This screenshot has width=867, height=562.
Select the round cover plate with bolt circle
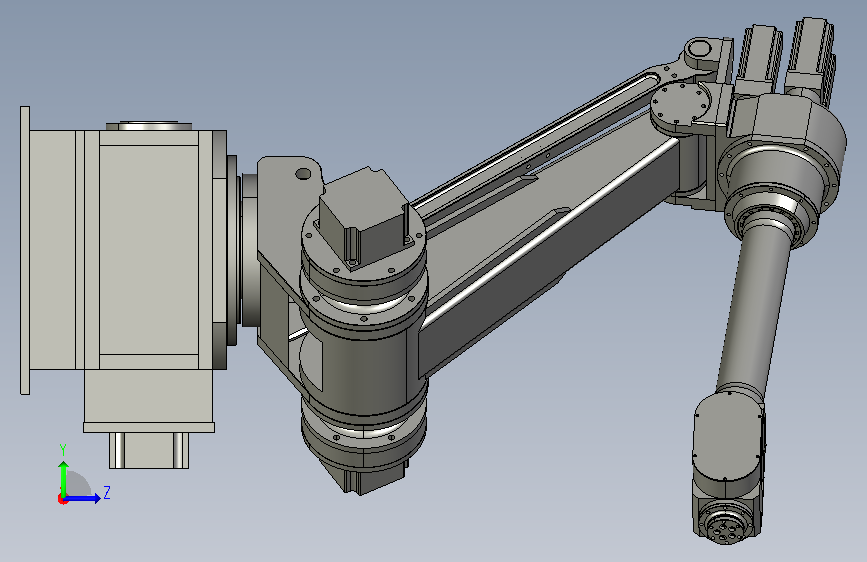(680, 103)
